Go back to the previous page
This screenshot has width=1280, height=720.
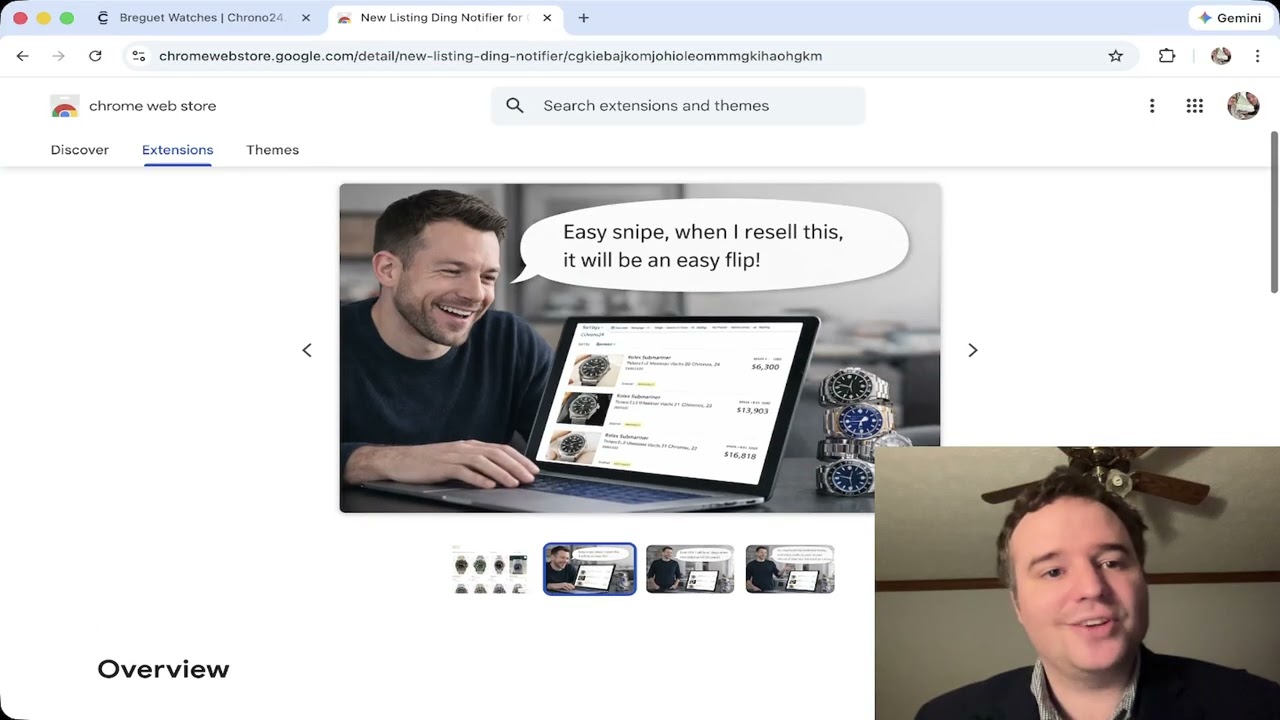(x=22, y=56)
